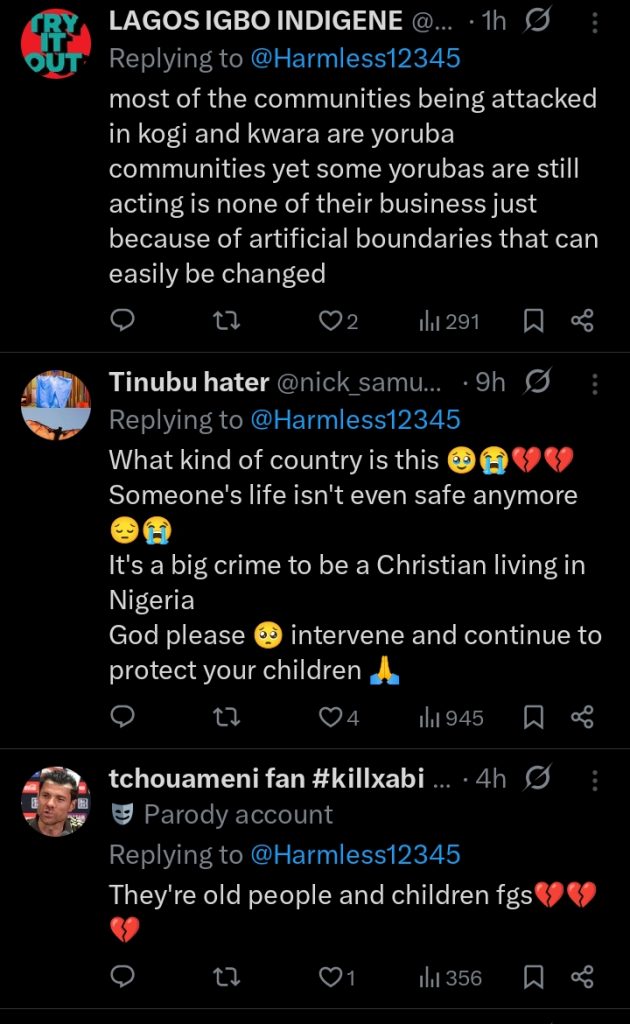This screenshot has width=630, height=1024.
Task: Open three-dot menu on Tinubu hater tweet
Action: click(x=596, y=383)
